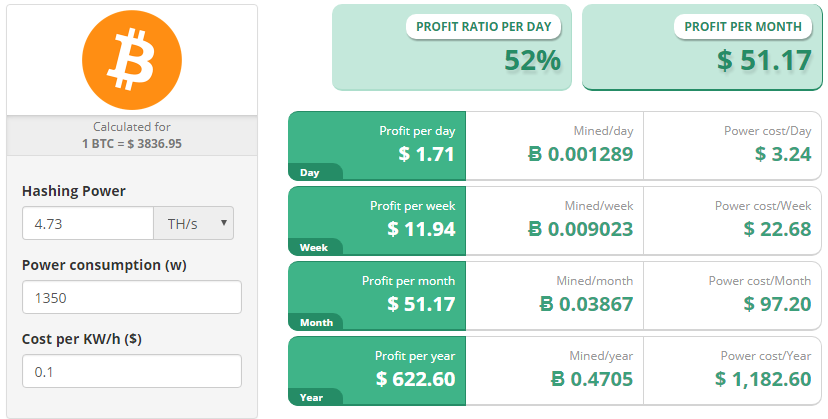Open the TH/s hashing unit dropdown
828x419 pixels.
tap(193, 223)
